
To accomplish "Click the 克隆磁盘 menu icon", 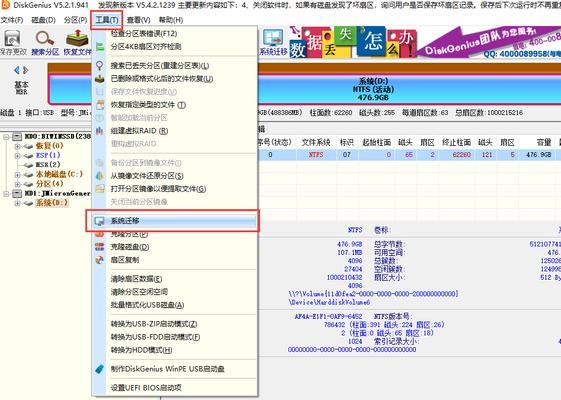I will click(x=100, y=247).
